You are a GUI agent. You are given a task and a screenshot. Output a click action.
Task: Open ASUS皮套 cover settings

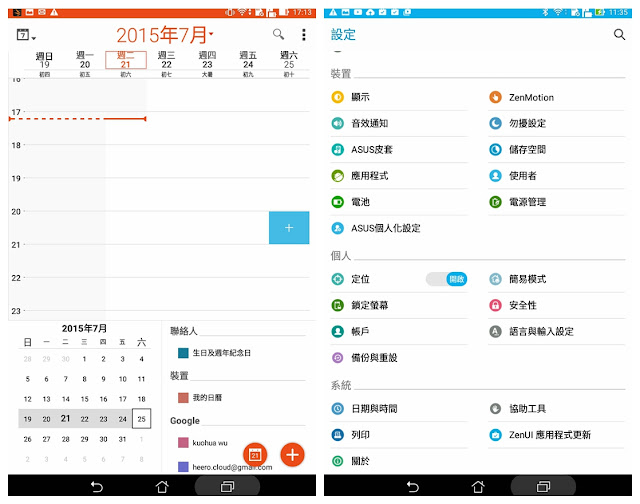[x=399, y=149]
